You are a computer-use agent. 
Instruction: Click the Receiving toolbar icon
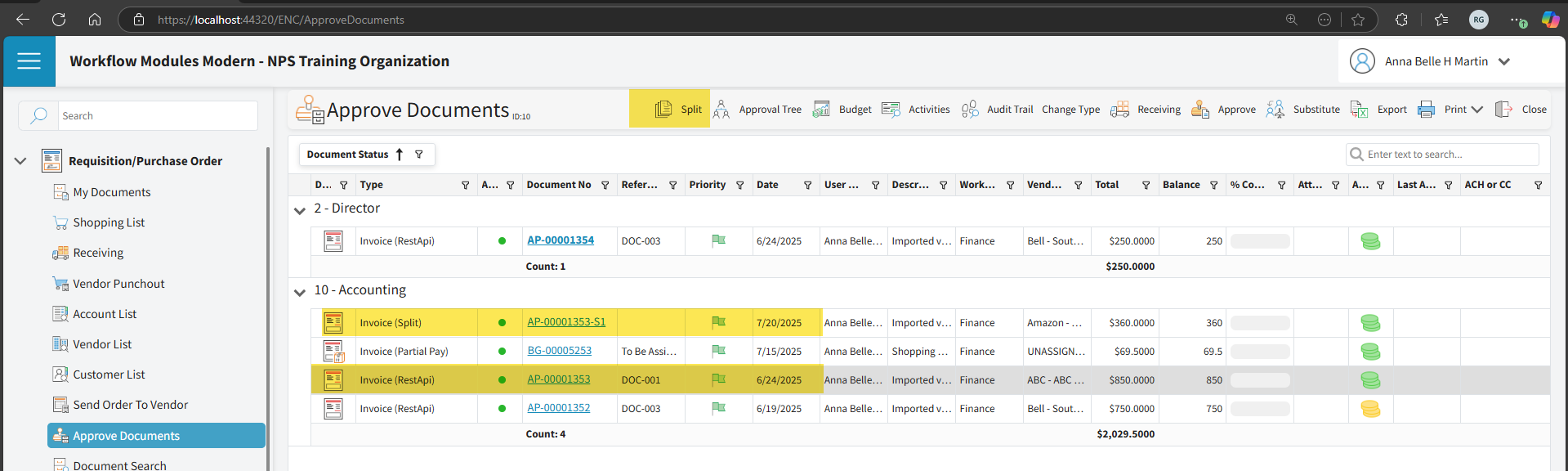(x=1119, y=110)
